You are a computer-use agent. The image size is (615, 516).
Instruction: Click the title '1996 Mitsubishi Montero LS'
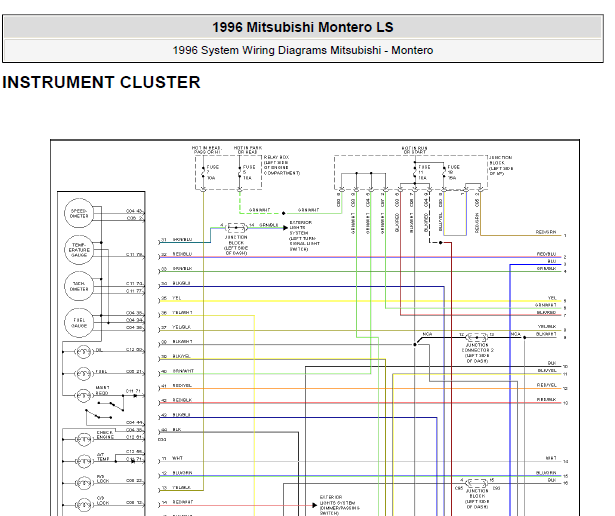[302, 27]
